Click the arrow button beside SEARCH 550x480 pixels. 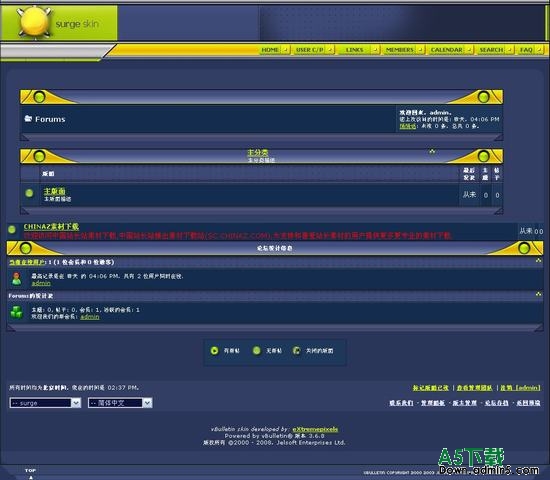pos(510,50)
